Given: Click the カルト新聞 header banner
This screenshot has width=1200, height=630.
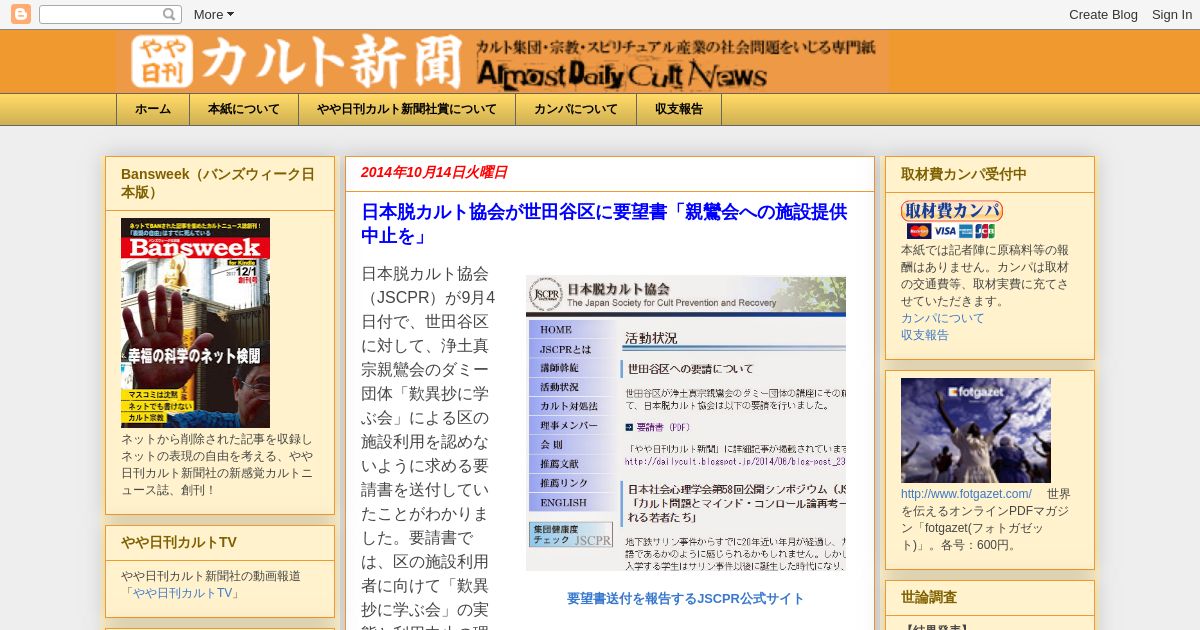Looking at the screenshot, I should (502, 62).
